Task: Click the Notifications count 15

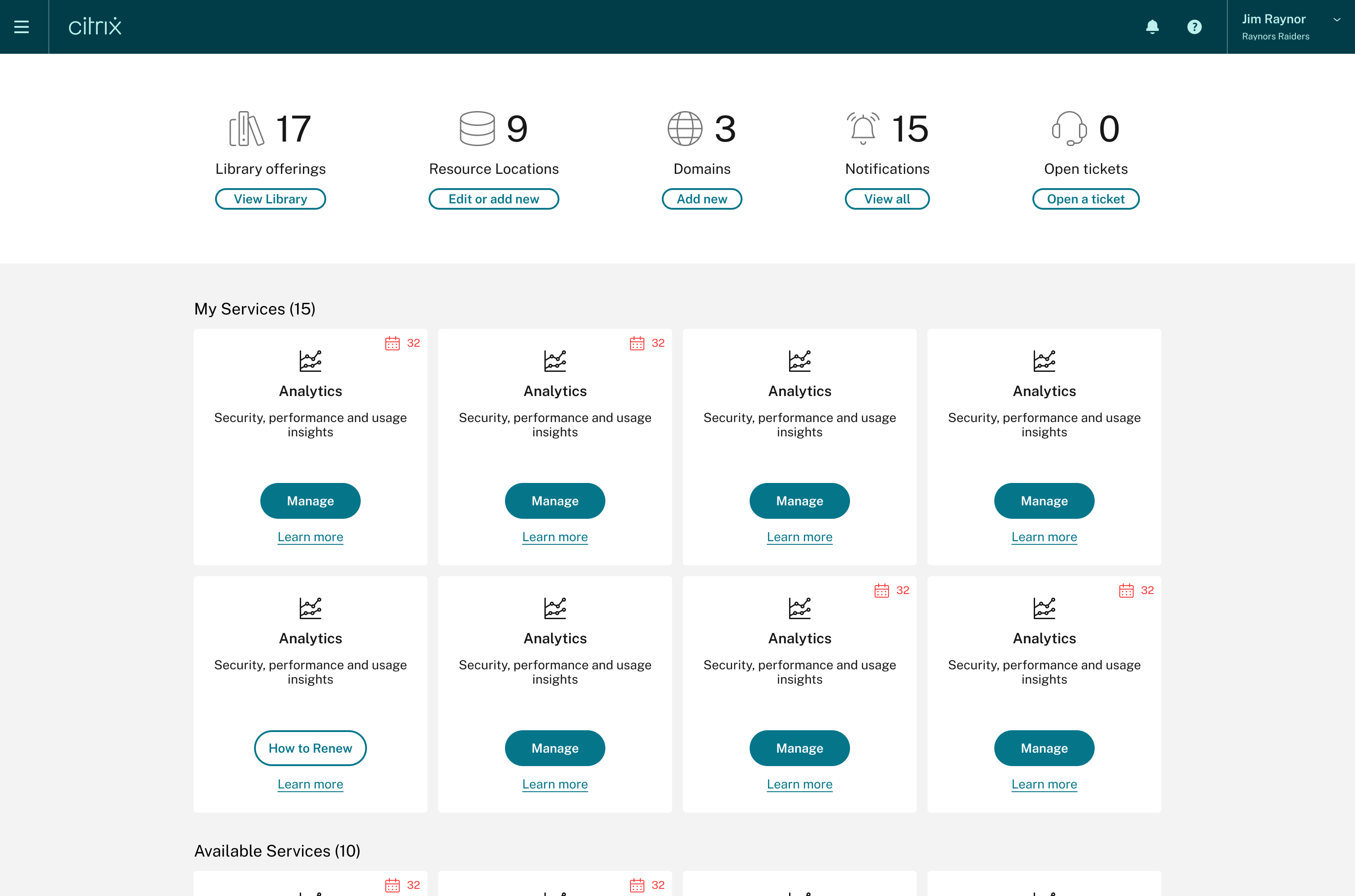Action: (911, 129)
